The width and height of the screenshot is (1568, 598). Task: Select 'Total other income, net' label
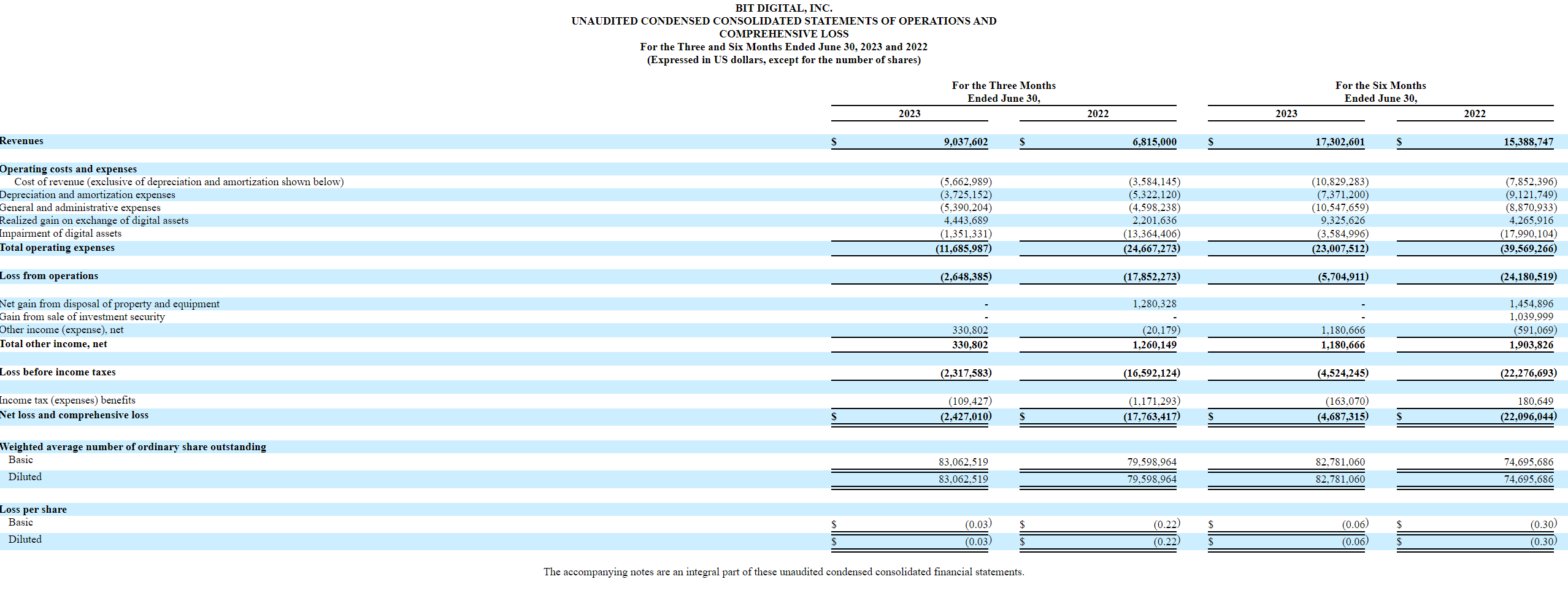(x=53, y=343)
